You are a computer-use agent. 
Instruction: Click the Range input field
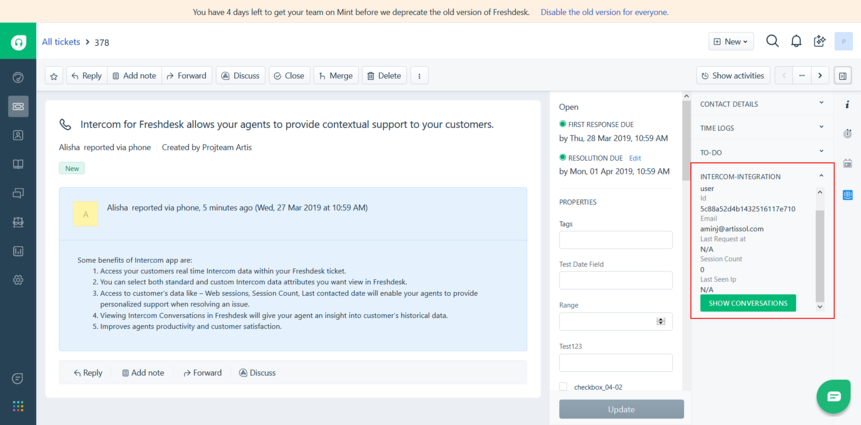click(x=616, y=321)
